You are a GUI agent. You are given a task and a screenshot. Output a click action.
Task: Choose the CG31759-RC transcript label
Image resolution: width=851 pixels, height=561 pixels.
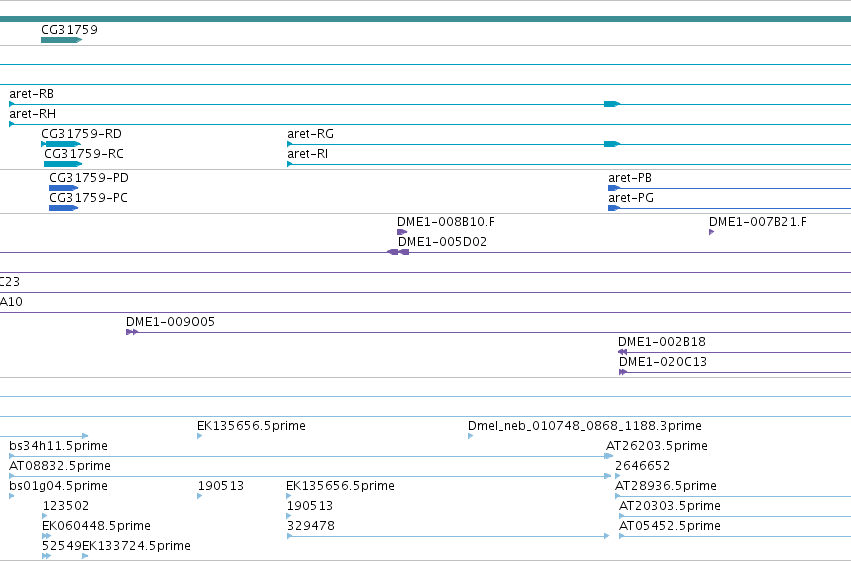84,154
